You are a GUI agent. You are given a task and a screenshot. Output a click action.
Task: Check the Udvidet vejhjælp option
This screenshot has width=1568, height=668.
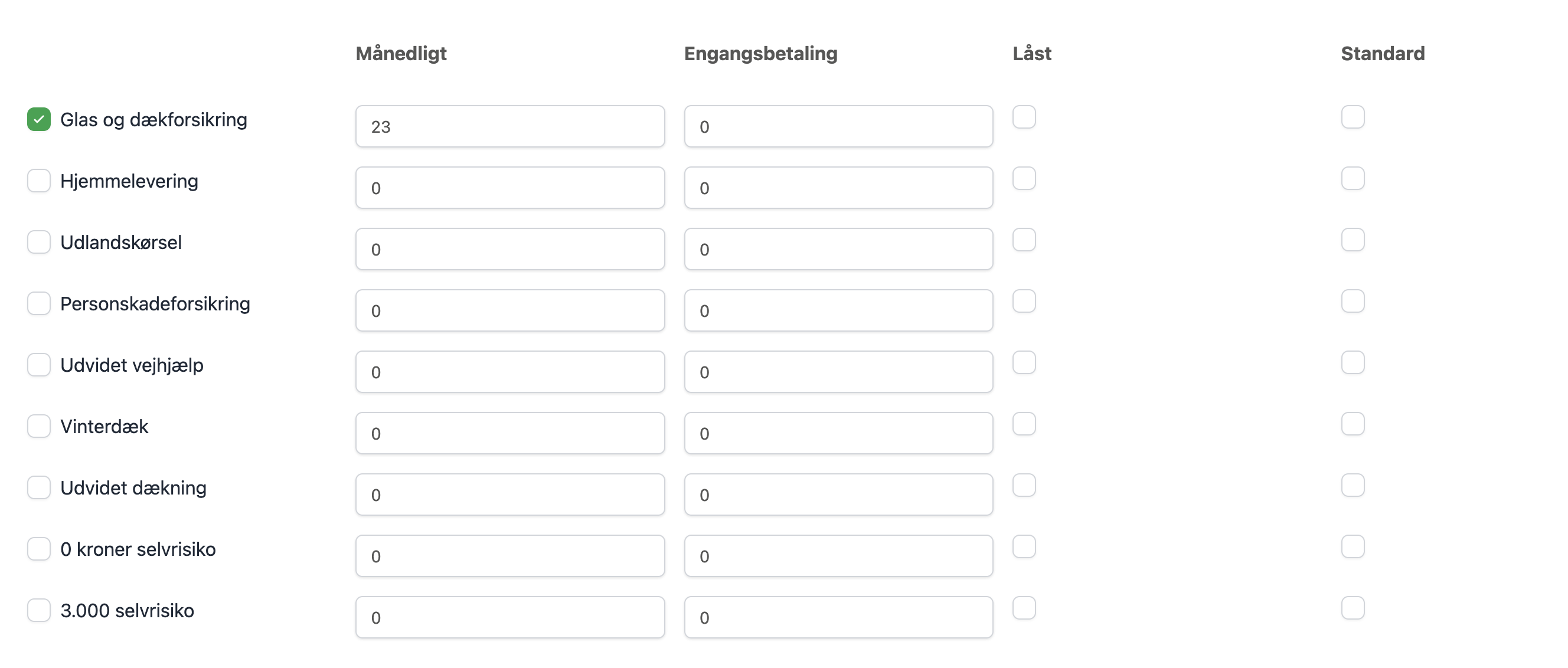coord(38,365)
